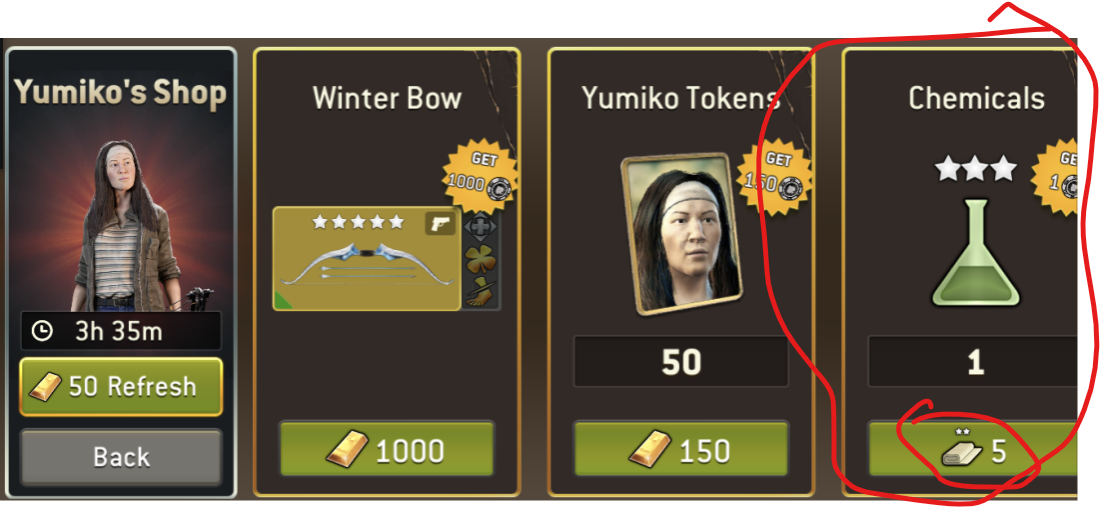Image resolution: width=1102 pixels, height=507 pixels.
Task: Tap the GET 1000 badge on Winter Bow
Action: (482, 177)
